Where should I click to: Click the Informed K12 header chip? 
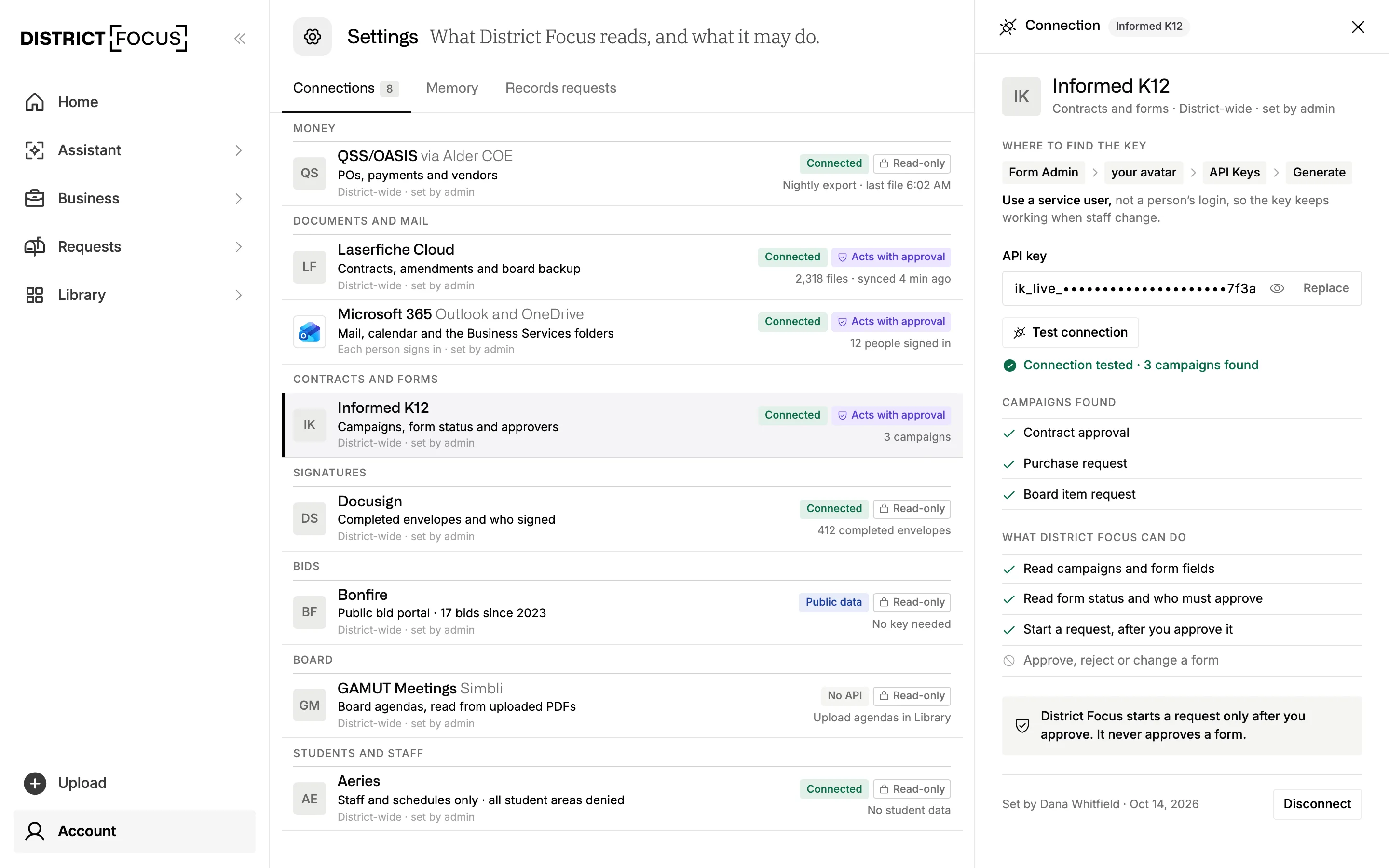click(1148, 27)
